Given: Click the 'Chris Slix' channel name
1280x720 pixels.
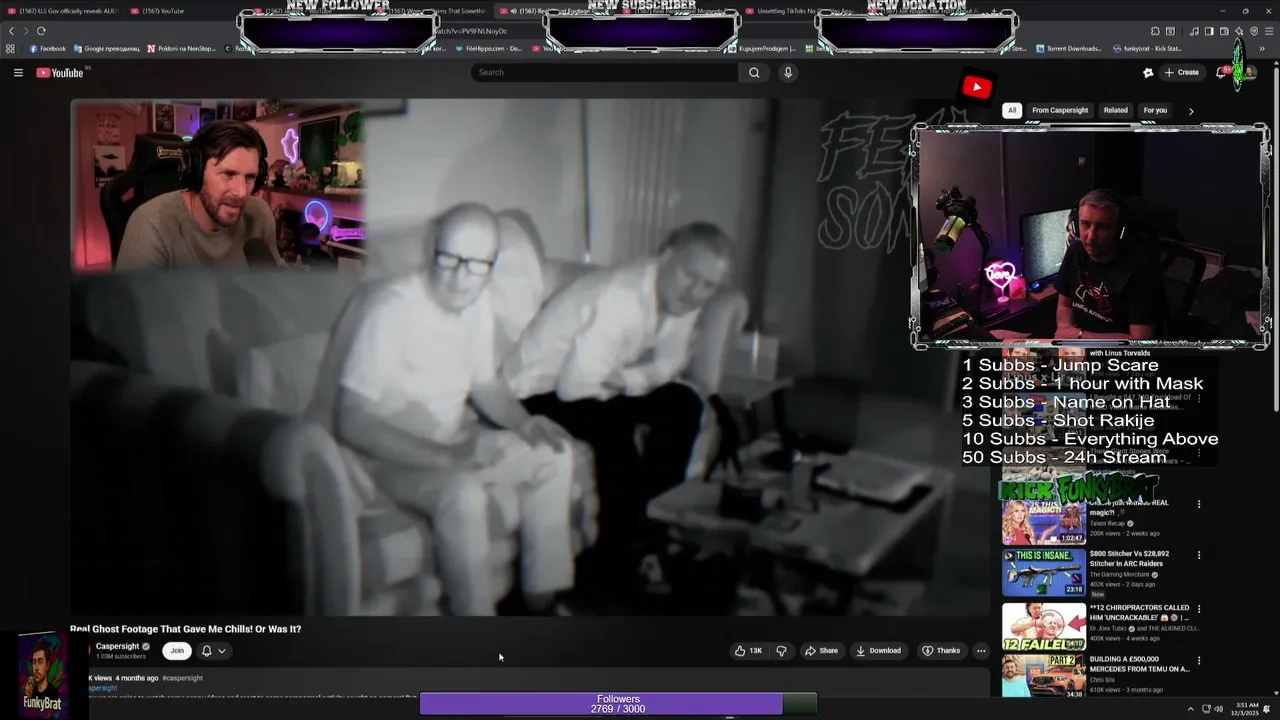Looking at the screenshot, I should coord(1104,680).
